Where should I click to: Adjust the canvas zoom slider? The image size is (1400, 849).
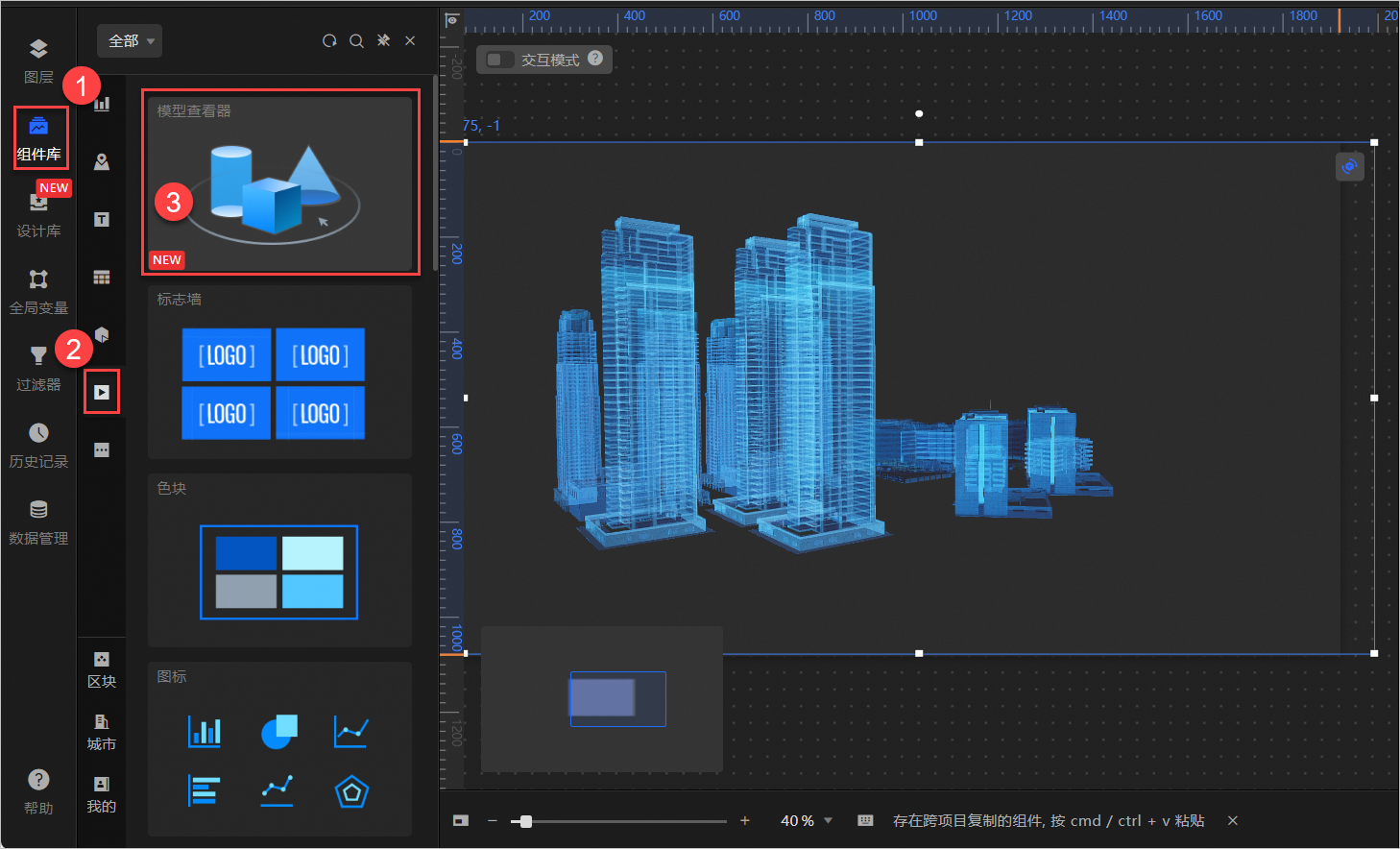[525, 821]
